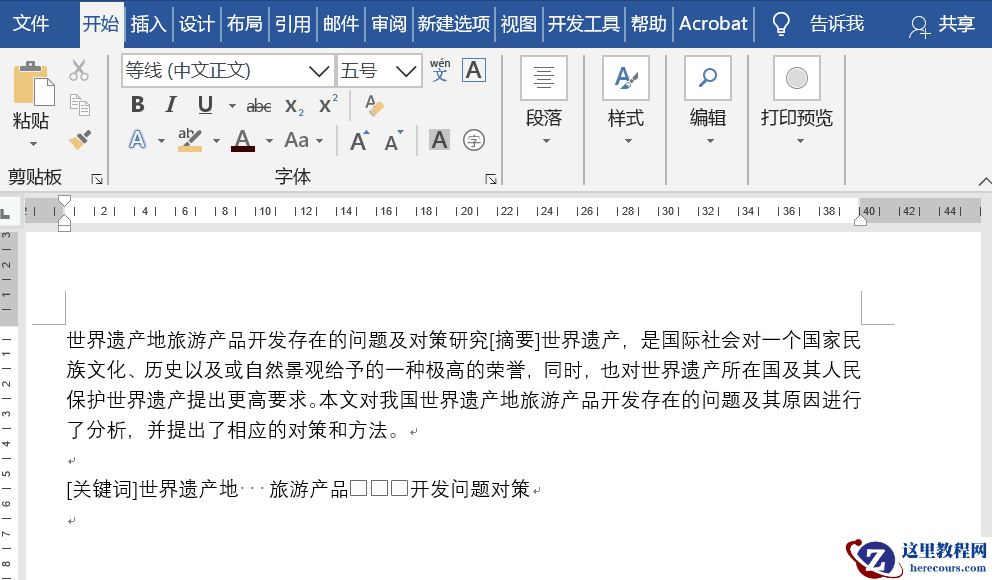Switch to the 视图 View tab
The width and height of the screenshot is (992, 580).
(x=518, y=24)
